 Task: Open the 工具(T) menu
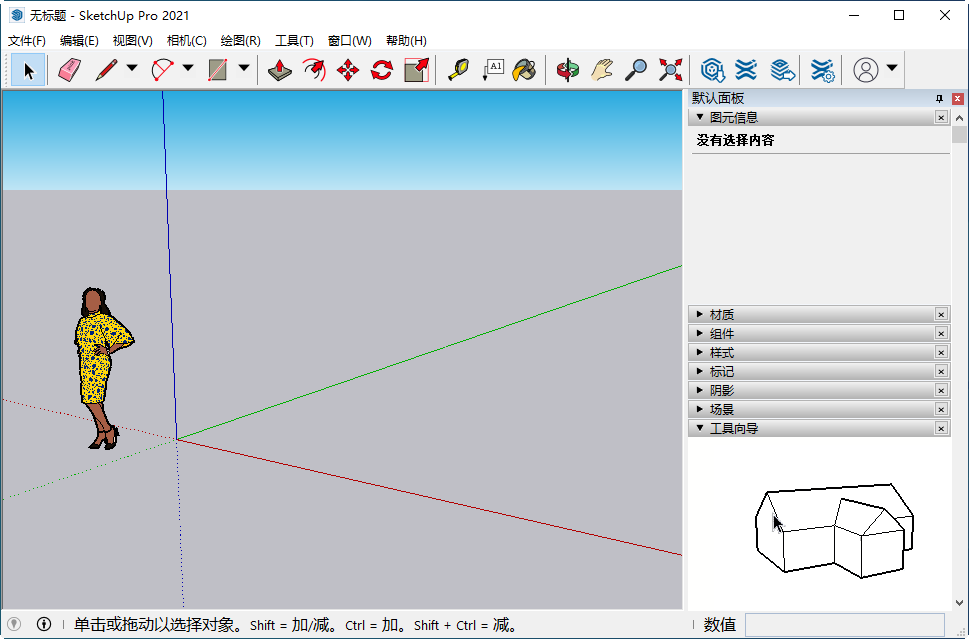(x=295, y=41)
